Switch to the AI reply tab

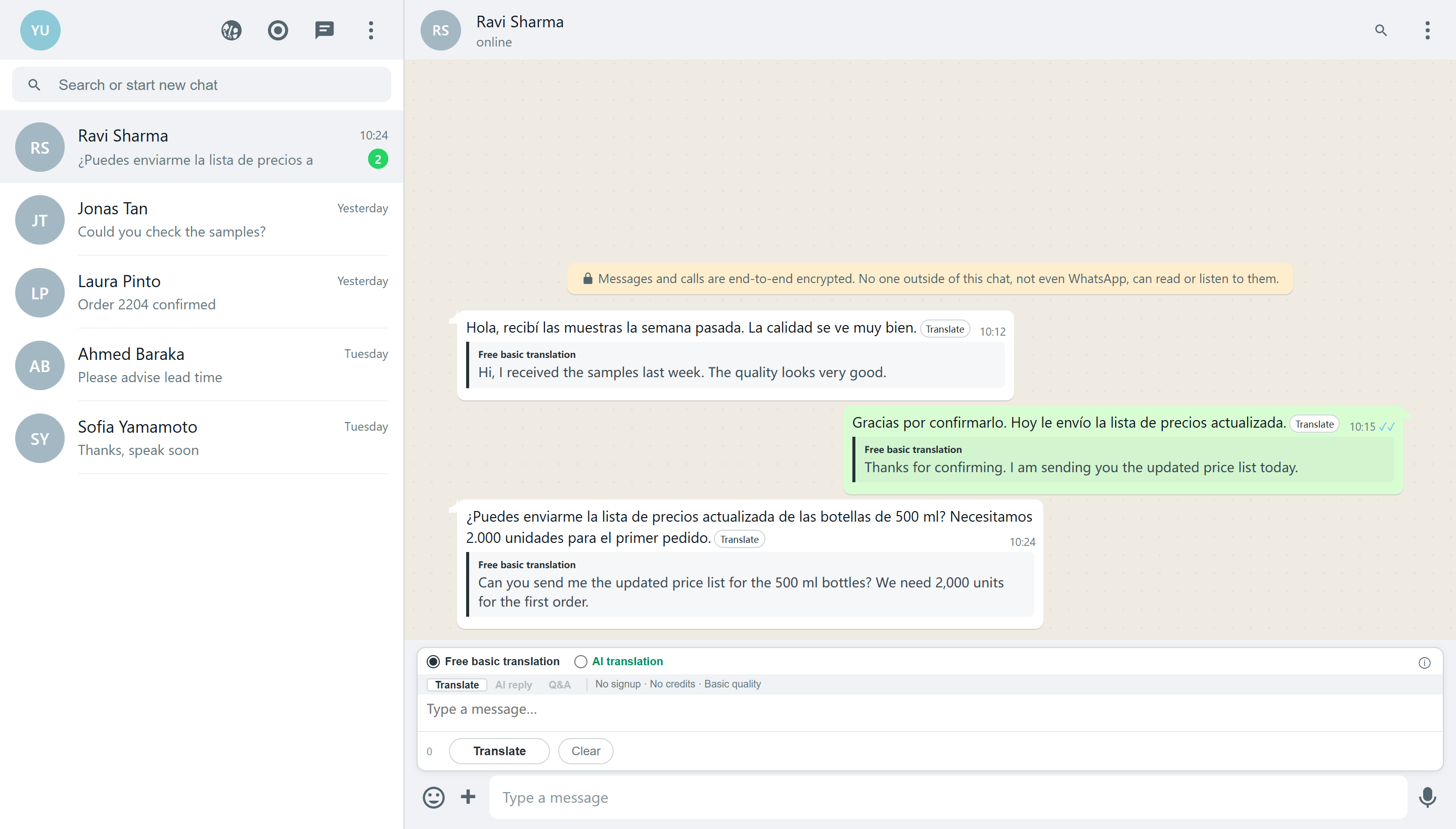point(513,684)
